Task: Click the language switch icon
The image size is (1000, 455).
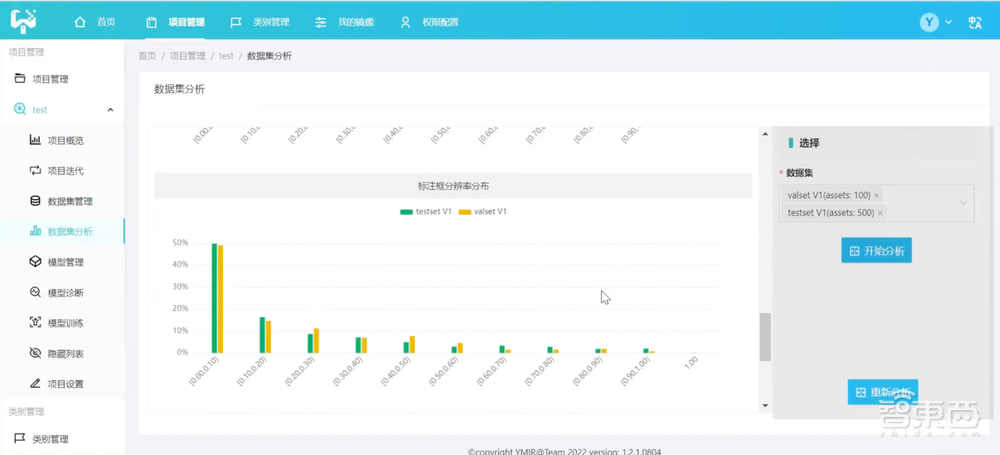Action: [x=975, y=22]
